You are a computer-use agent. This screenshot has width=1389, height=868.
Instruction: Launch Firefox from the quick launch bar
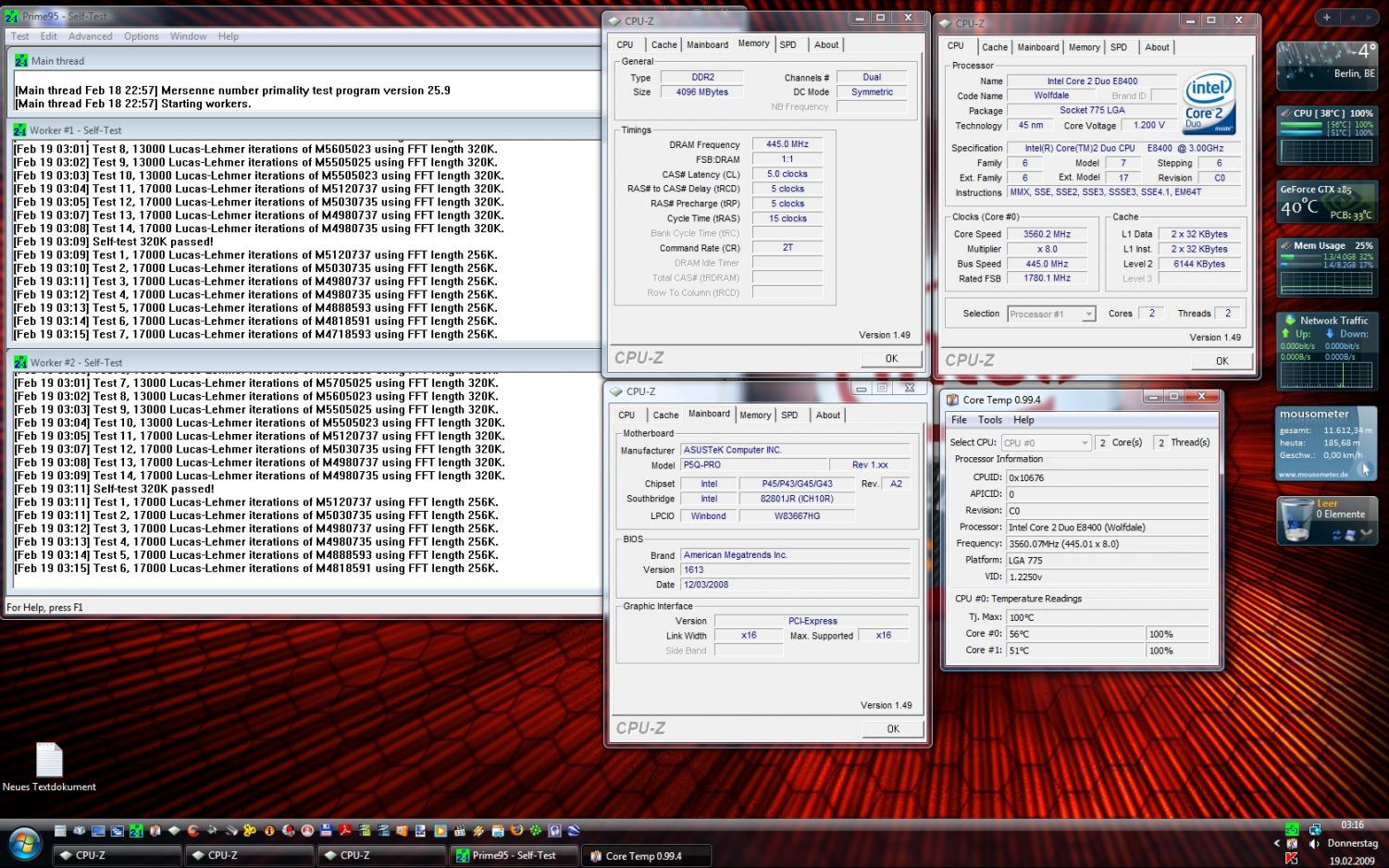coord(517,830)
